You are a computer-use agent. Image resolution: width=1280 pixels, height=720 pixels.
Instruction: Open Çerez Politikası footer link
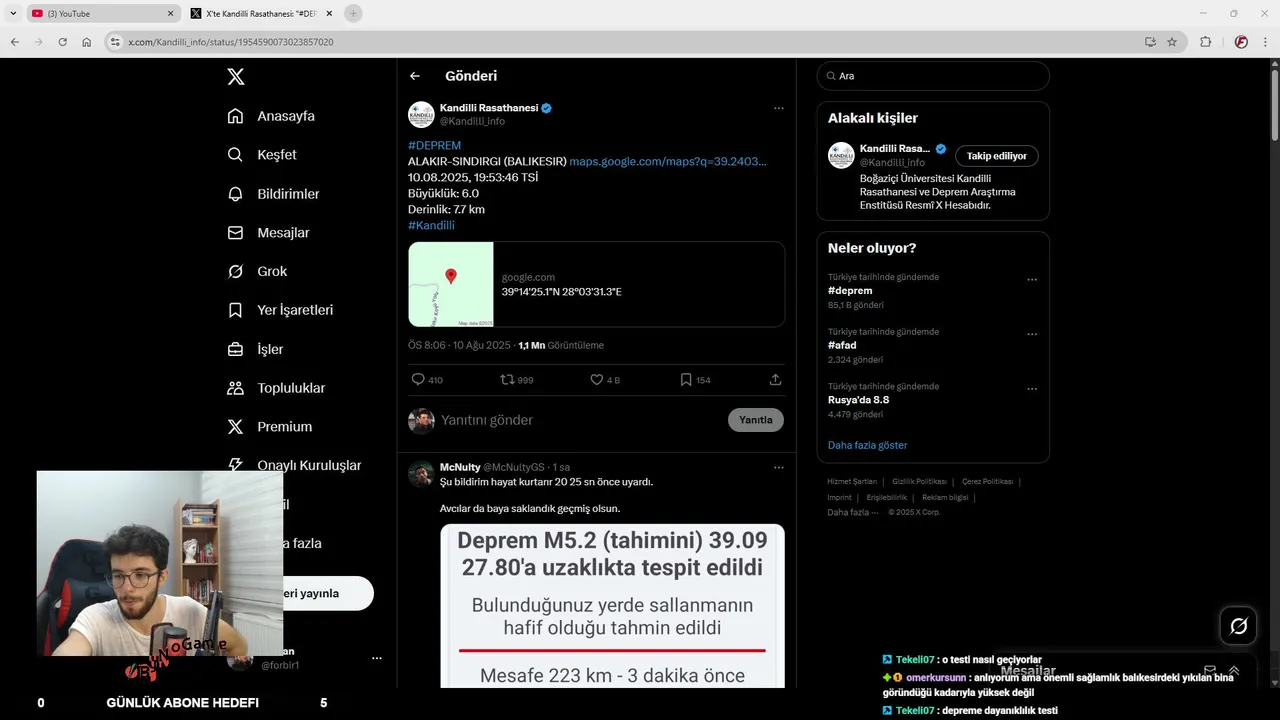987,482
